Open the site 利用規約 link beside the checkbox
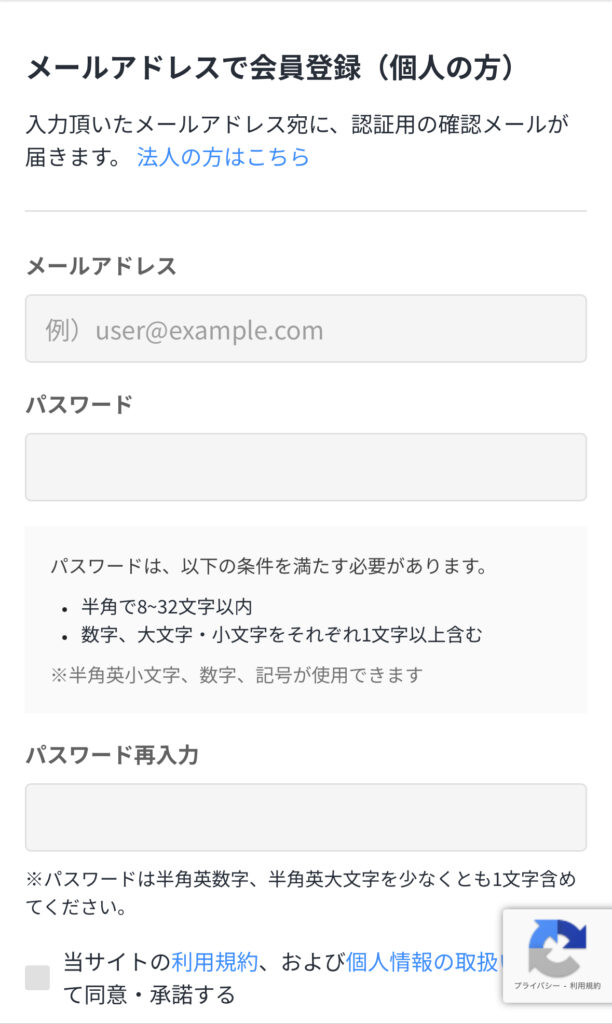This screenshot has width=612, height=1024. coord(216,962)
